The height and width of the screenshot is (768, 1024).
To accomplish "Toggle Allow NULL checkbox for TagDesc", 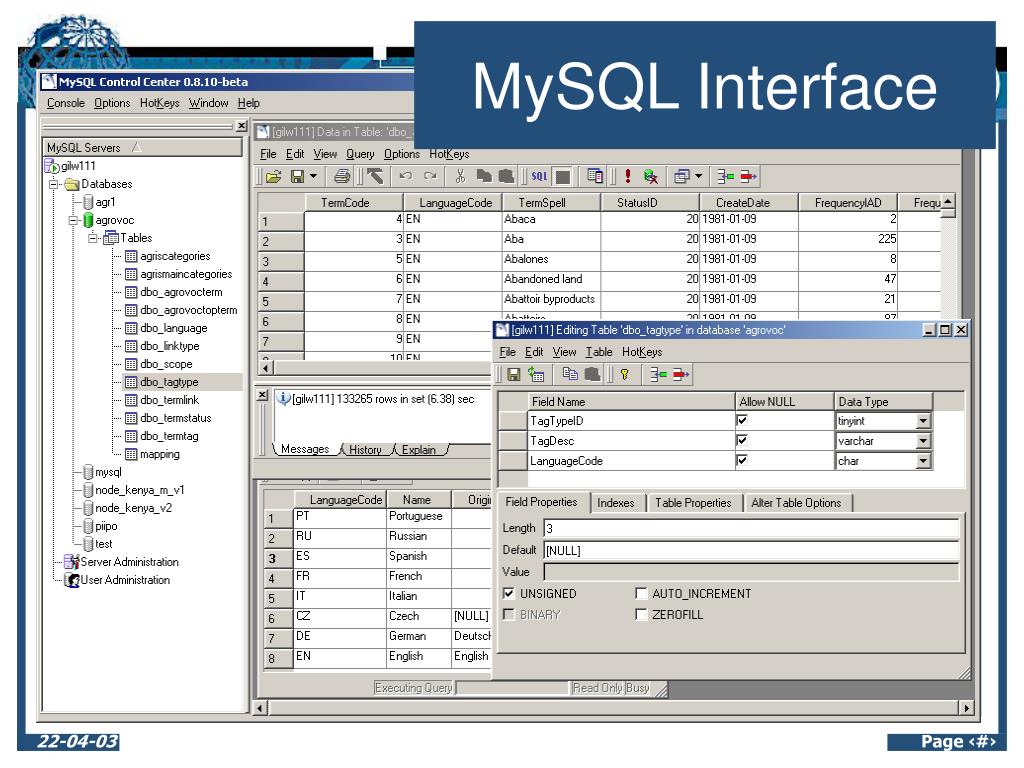I will tap(742, 440).
